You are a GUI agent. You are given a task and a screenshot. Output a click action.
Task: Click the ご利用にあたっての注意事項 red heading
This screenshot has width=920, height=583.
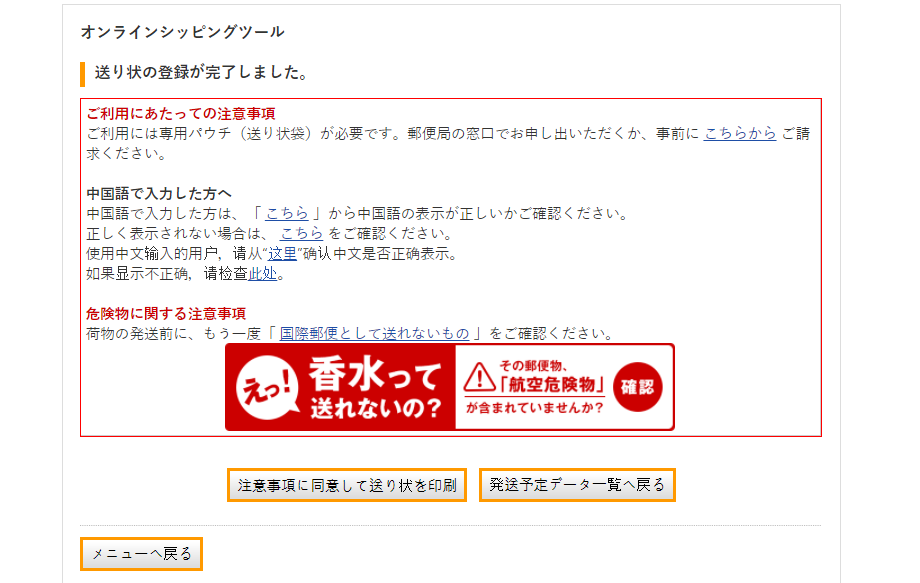181,114
